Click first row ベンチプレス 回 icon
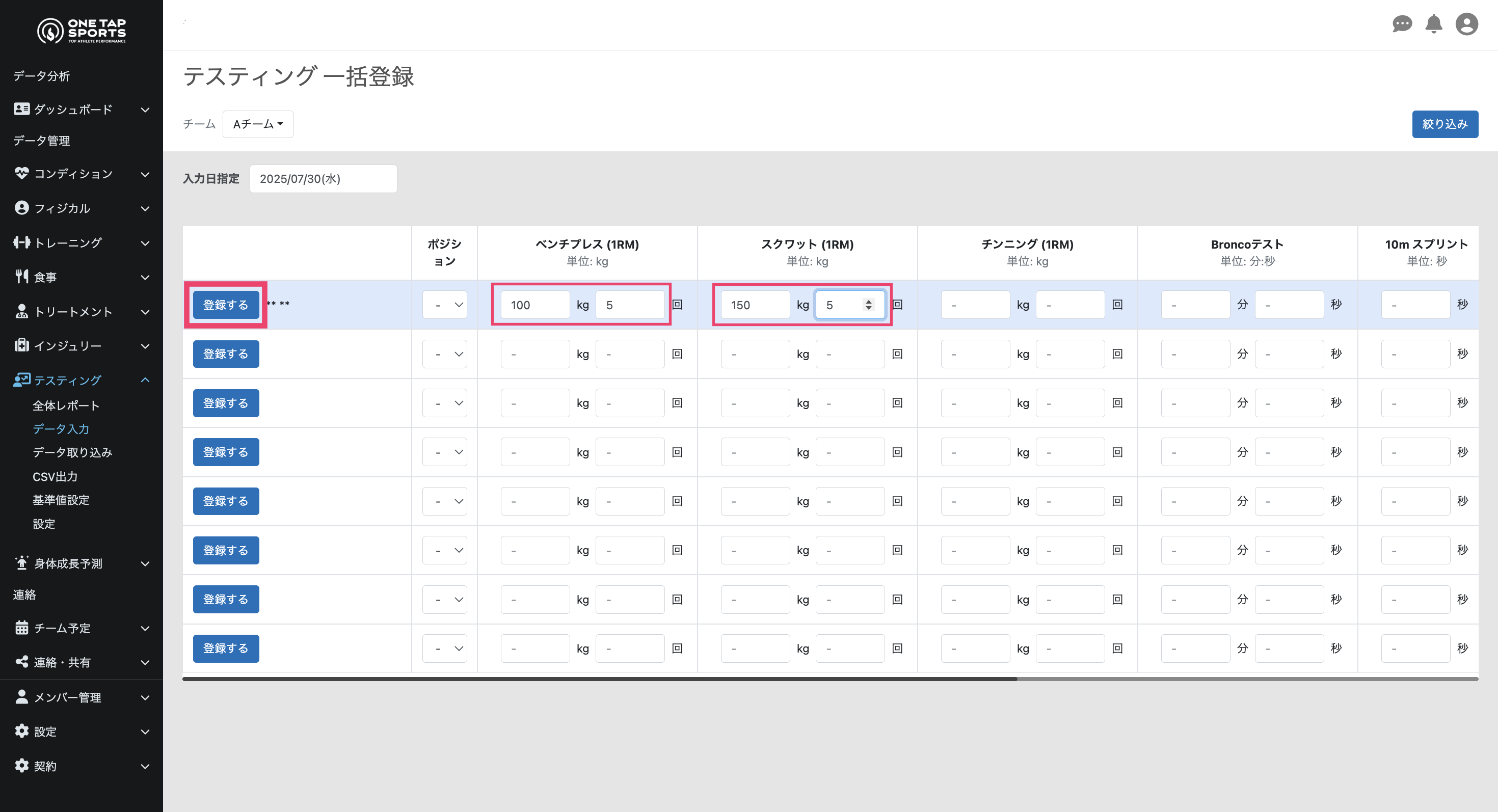Viewport: 1498px width, 812px height. [x=677, y=305]
